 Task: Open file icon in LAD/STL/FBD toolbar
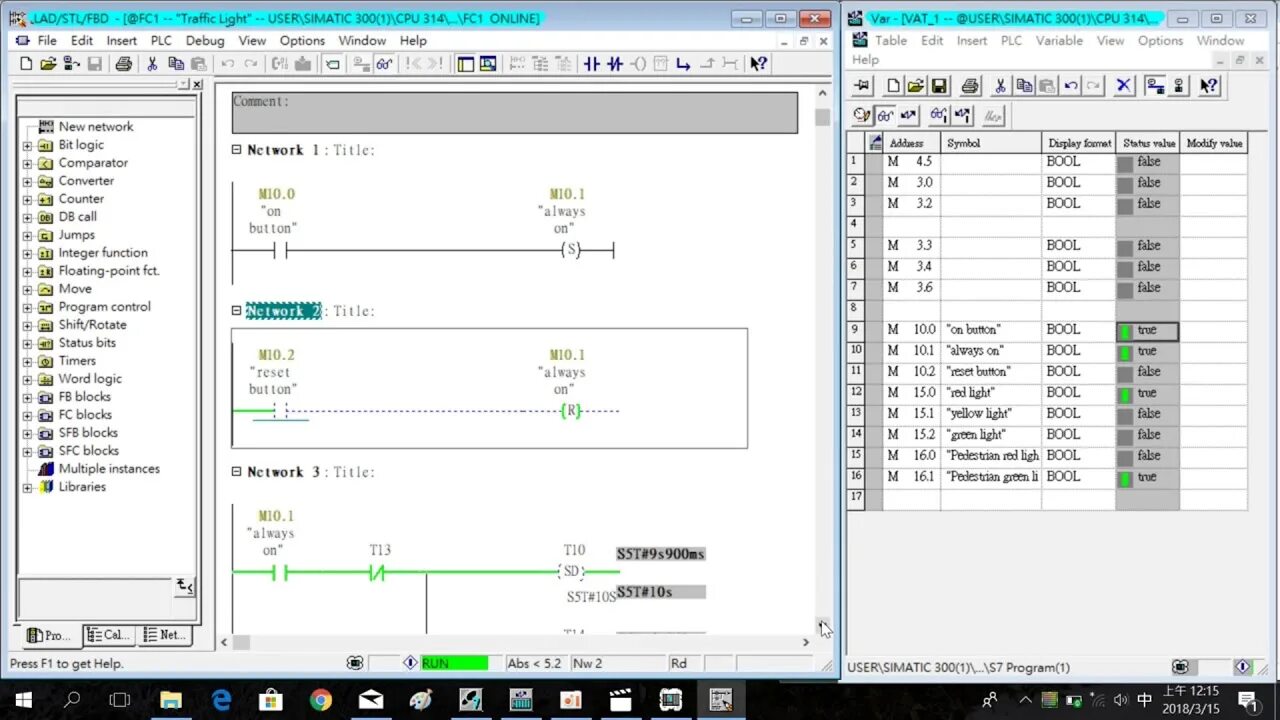(x=48, y=64)
